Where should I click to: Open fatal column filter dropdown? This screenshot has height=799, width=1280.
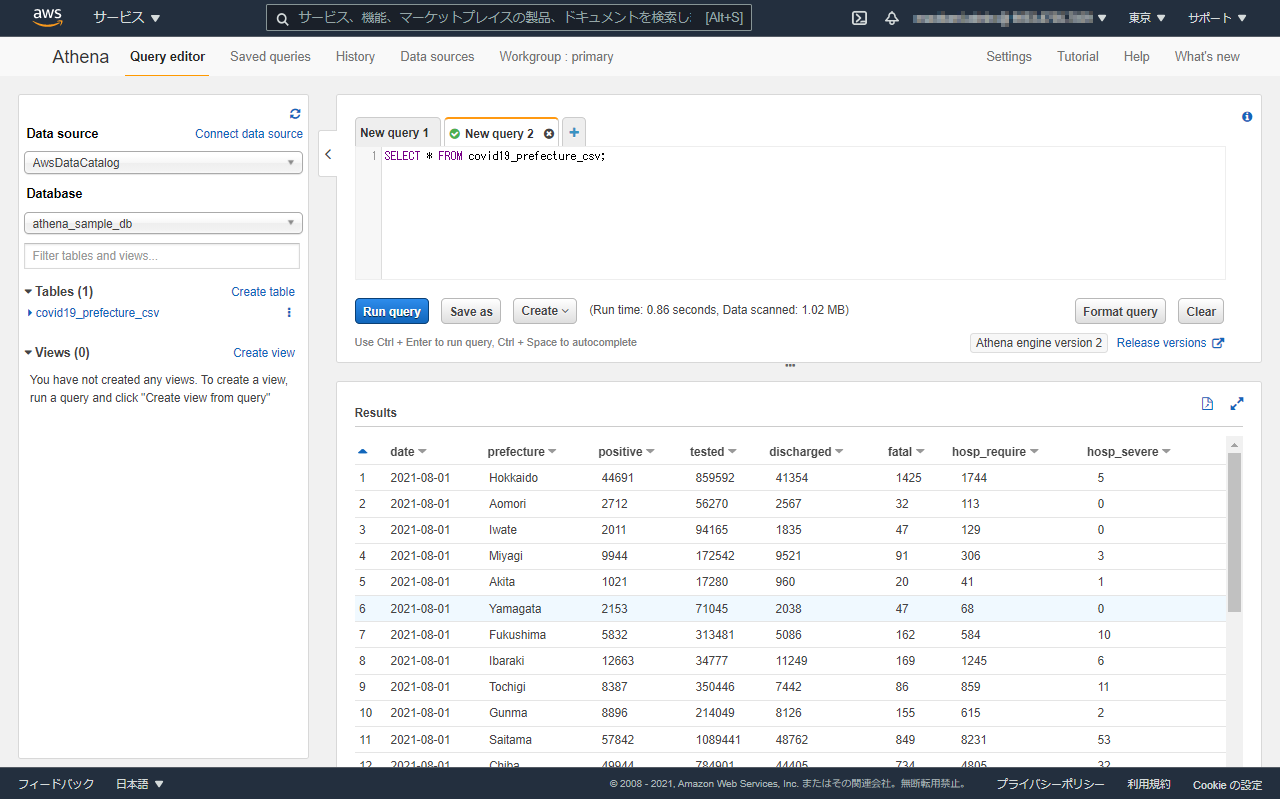point(920,452)
